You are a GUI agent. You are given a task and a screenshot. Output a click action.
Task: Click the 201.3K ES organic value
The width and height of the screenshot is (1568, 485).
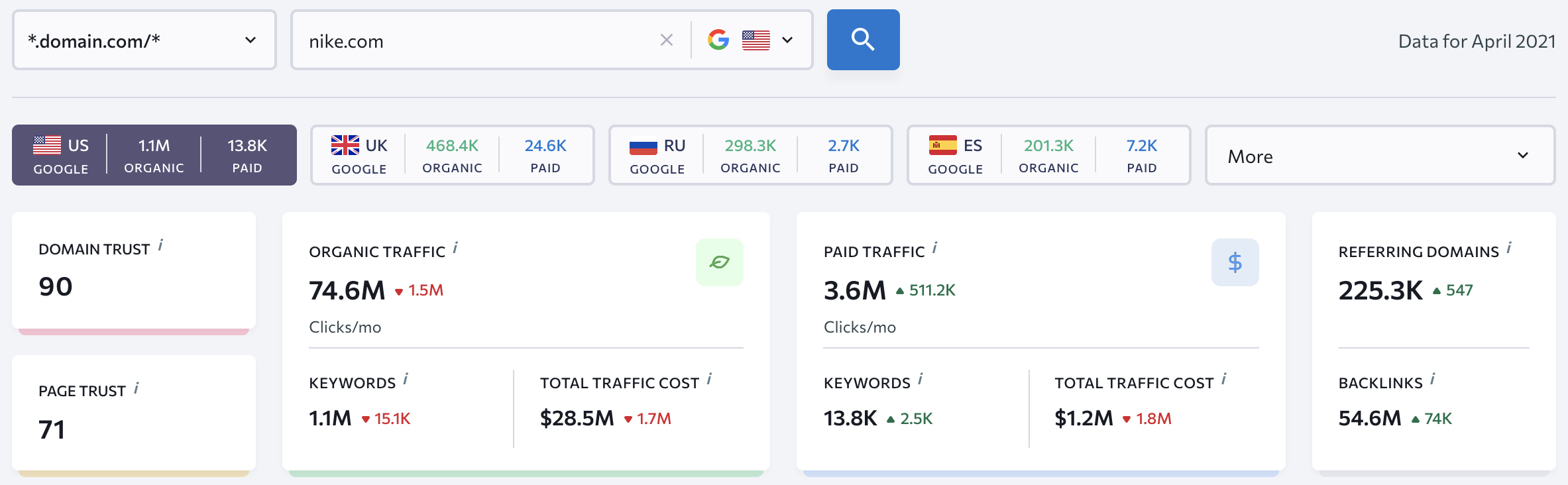coord(1049,145)
